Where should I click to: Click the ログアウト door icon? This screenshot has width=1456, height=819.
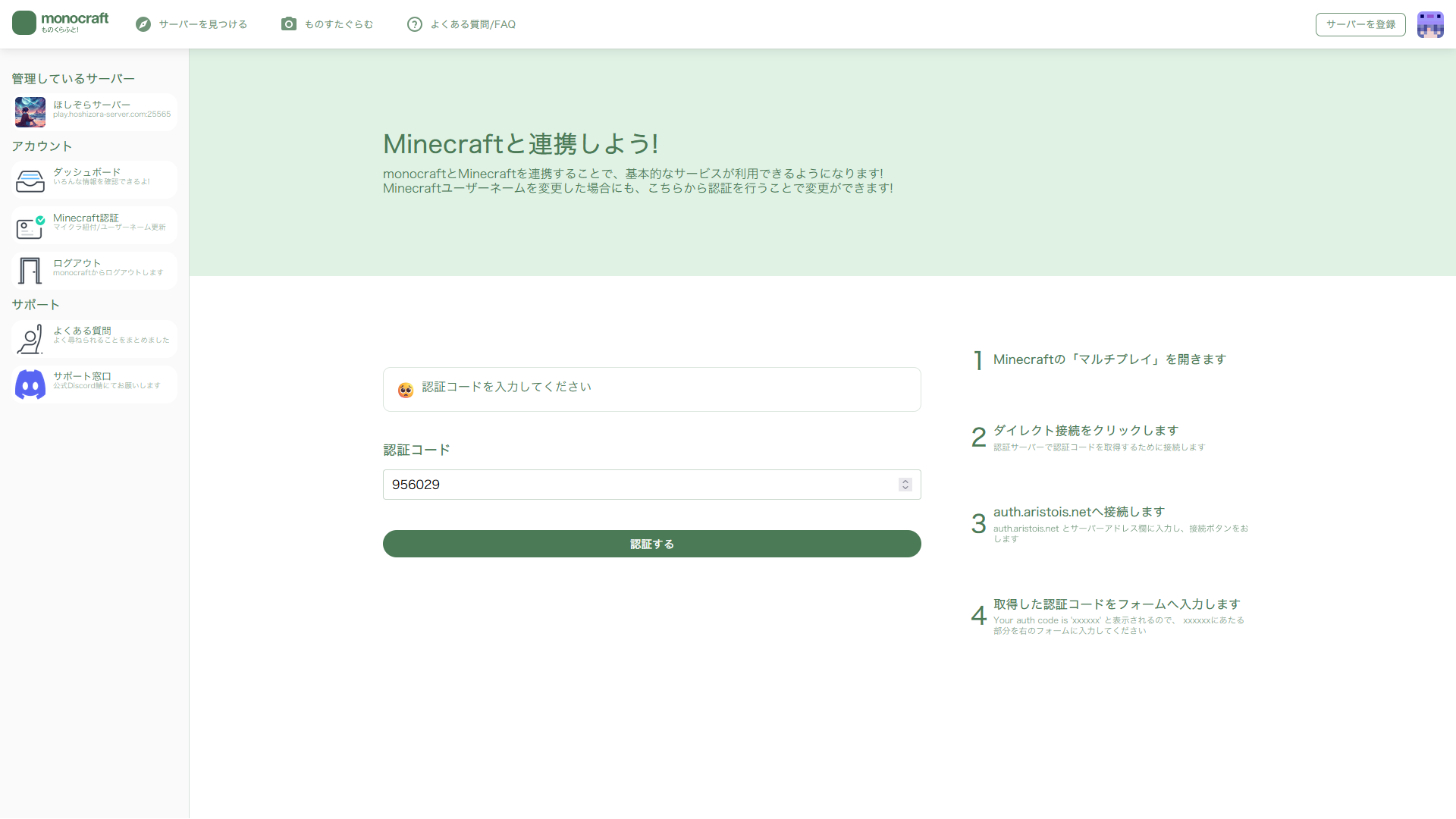(x=30, y=271)
